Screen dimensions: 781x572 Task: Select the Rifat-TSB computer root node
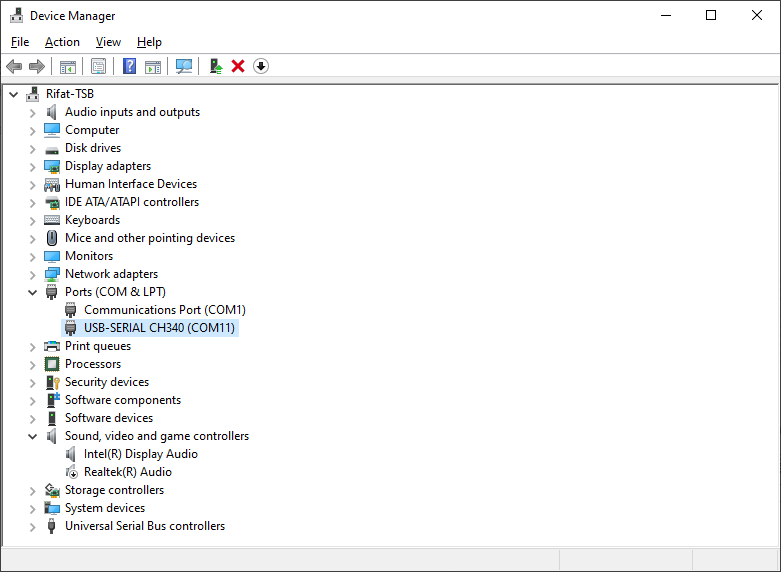tap(69, 94)
